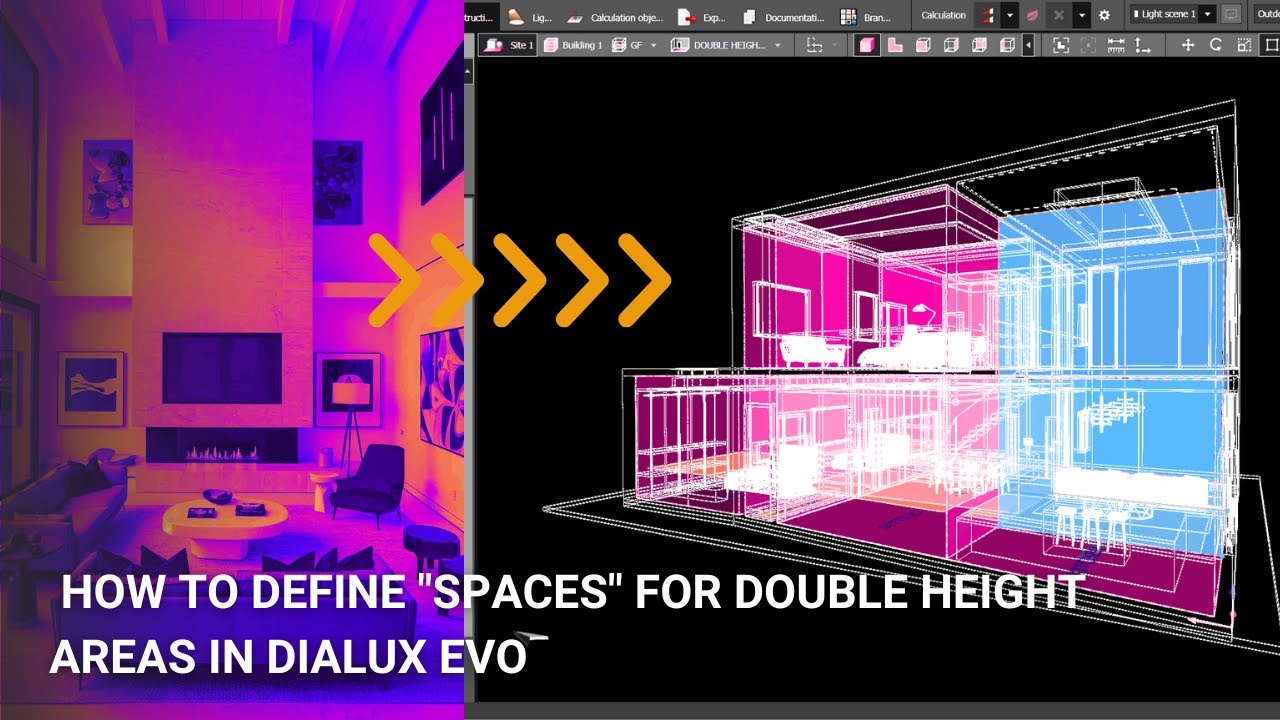This screenshot has height=720, width=1280.
Task: Select the wireframe cube view with pink right face
Action: tap(951, 45)
